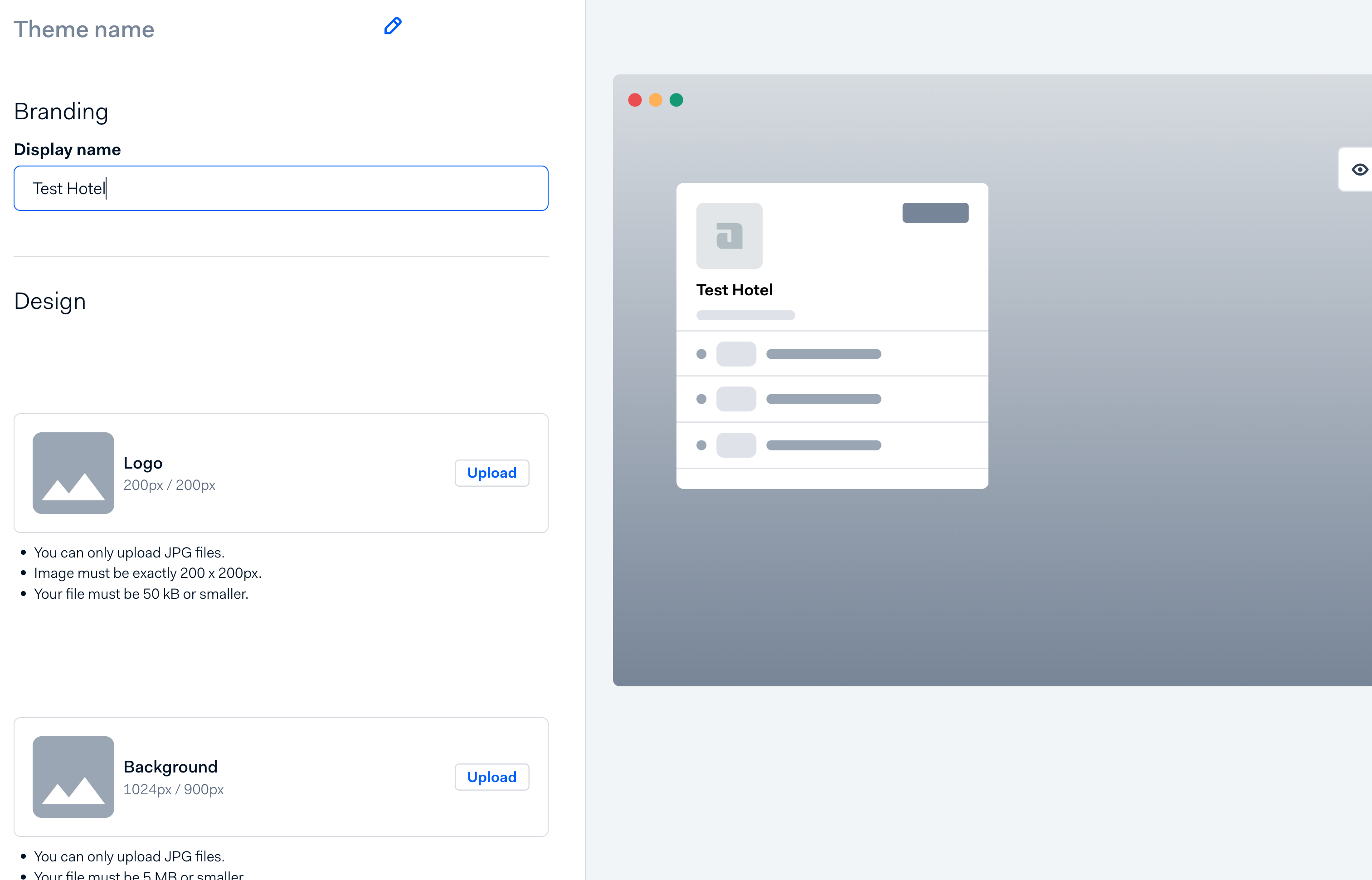Select the Test Hotel title in the preview

(735, 290)
